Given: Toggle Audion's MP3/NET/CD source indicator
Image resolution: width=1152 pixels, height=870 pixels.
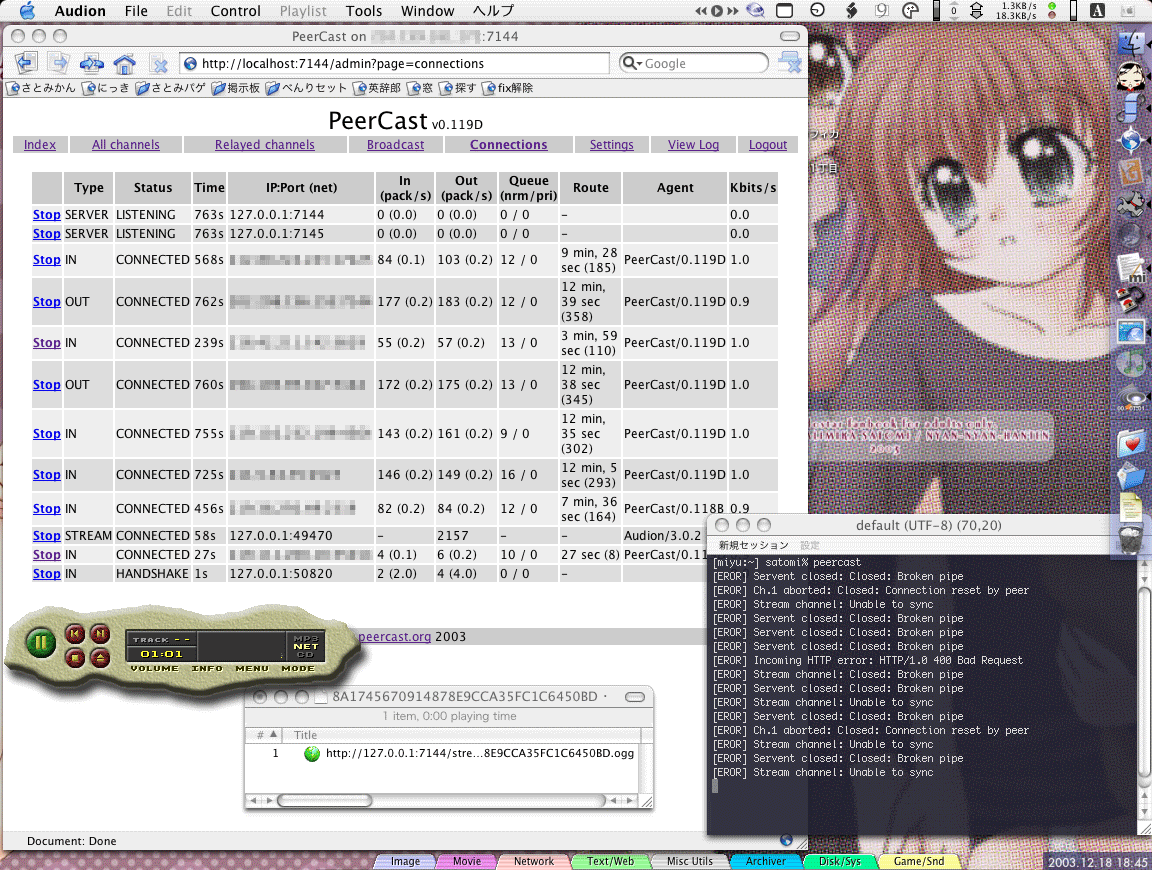Looking at the screenshot, I should pos(306,646).
